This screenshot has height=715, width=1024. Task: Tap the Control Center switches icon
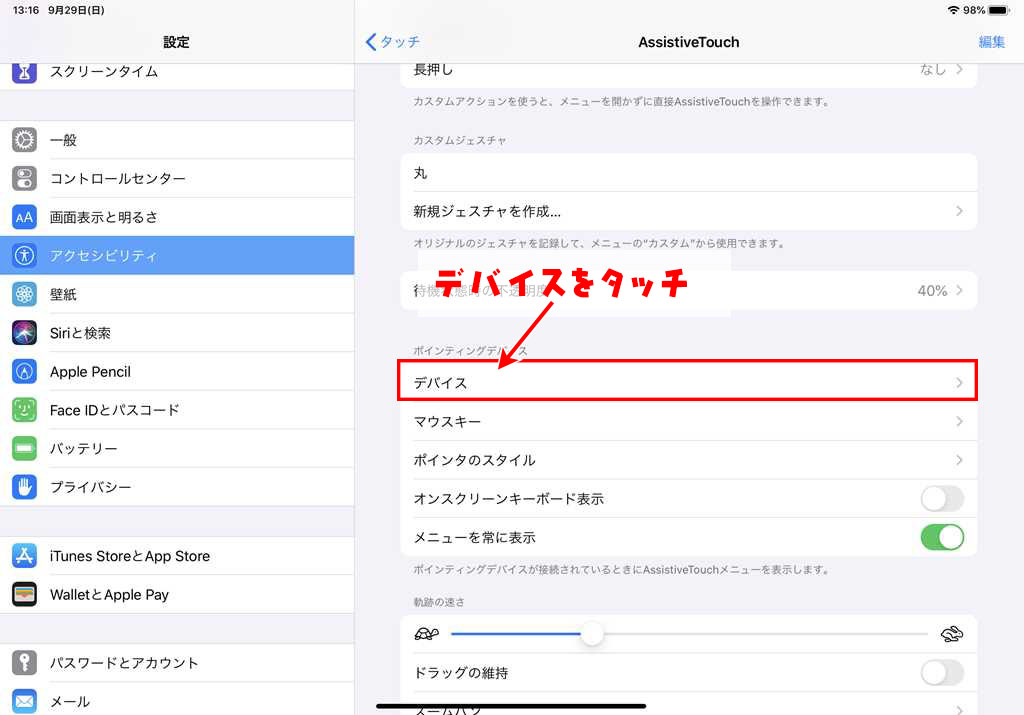tap(24, 178)
